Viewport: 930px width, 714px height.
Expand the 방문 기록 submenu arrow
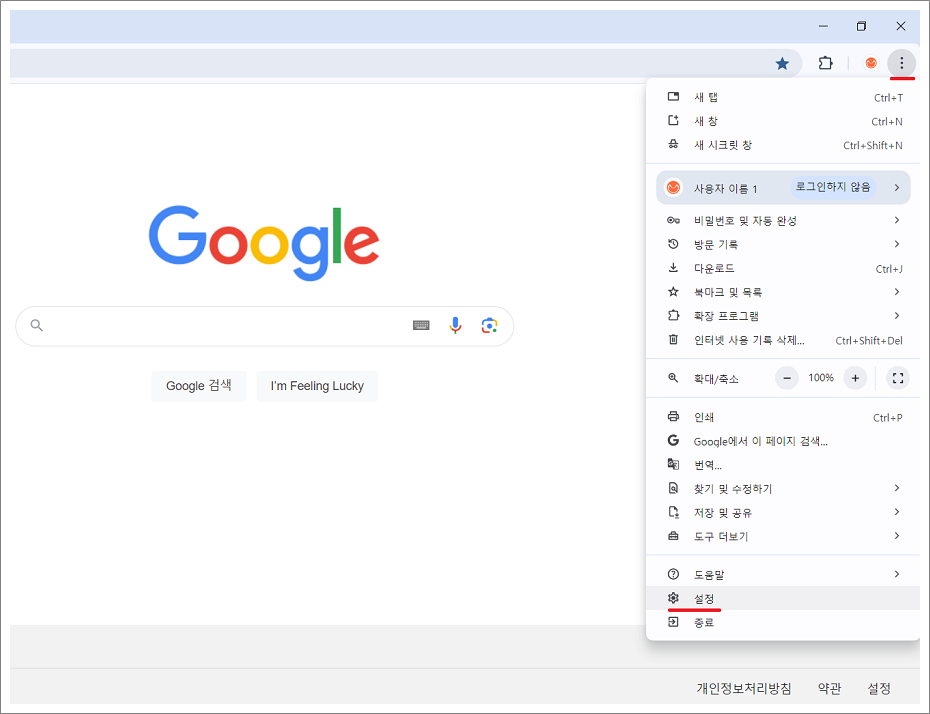897,244
